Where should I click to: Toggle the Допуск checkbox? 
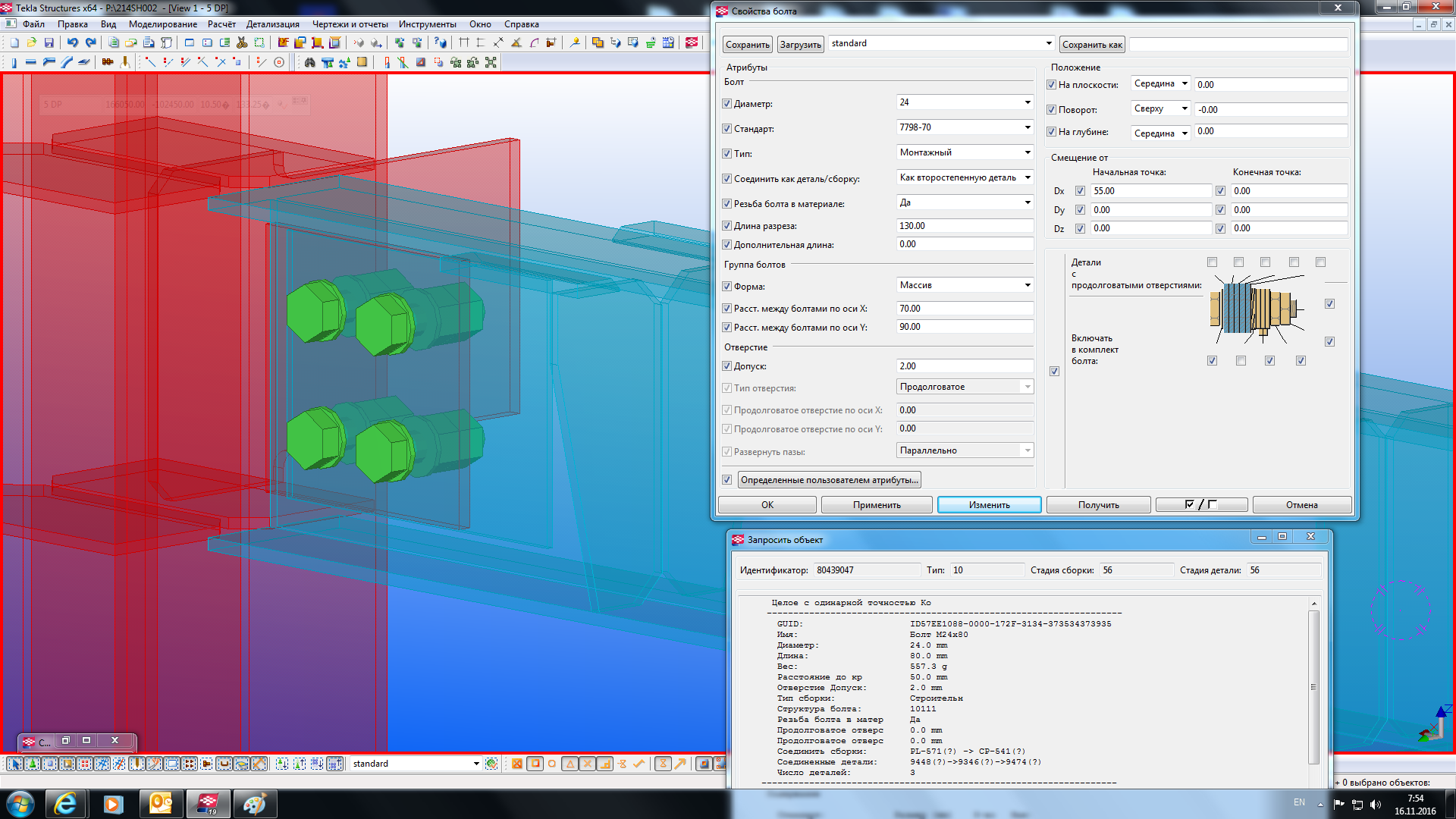(726, 366)
